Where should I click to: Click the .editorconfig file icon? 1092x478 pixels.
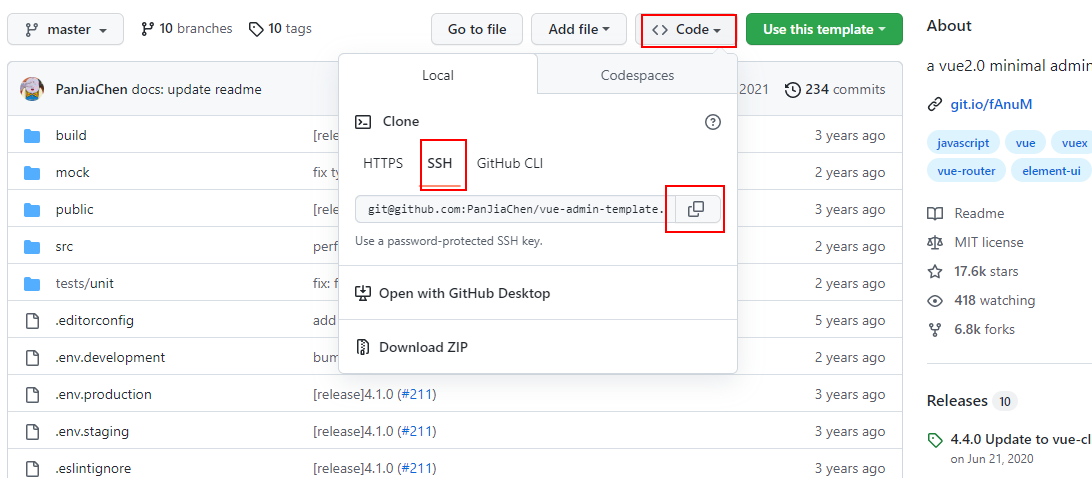click(x=31, y=321)
